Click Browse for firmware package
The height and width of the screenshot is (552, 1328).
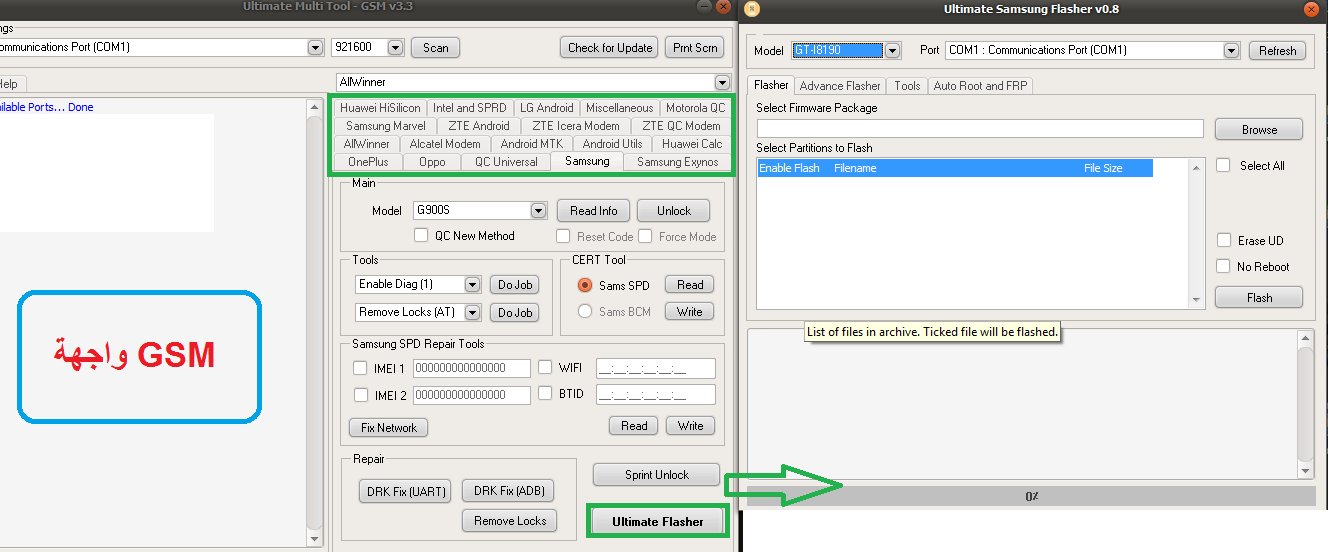(x=1259, y=129)
